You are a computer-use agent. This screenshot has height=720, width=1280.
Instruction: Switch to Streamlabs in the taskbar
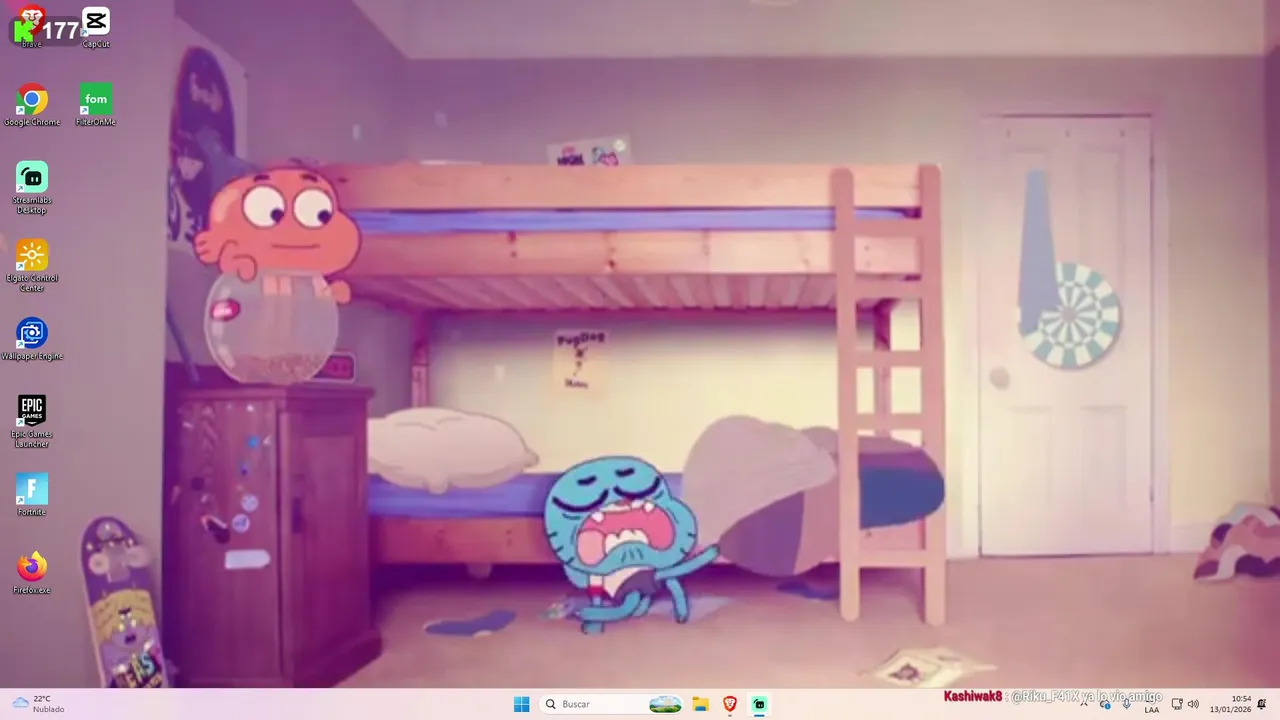point(759,704)
